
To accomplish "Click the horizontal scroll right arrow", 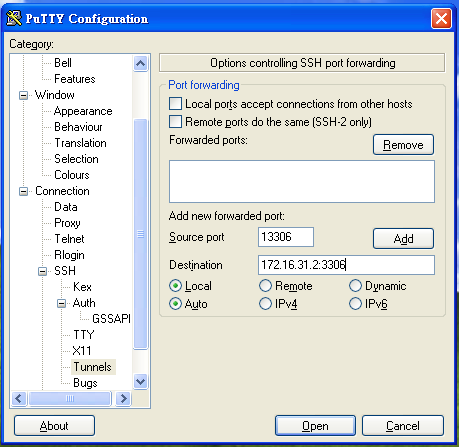I will click(x=123, y=398).
